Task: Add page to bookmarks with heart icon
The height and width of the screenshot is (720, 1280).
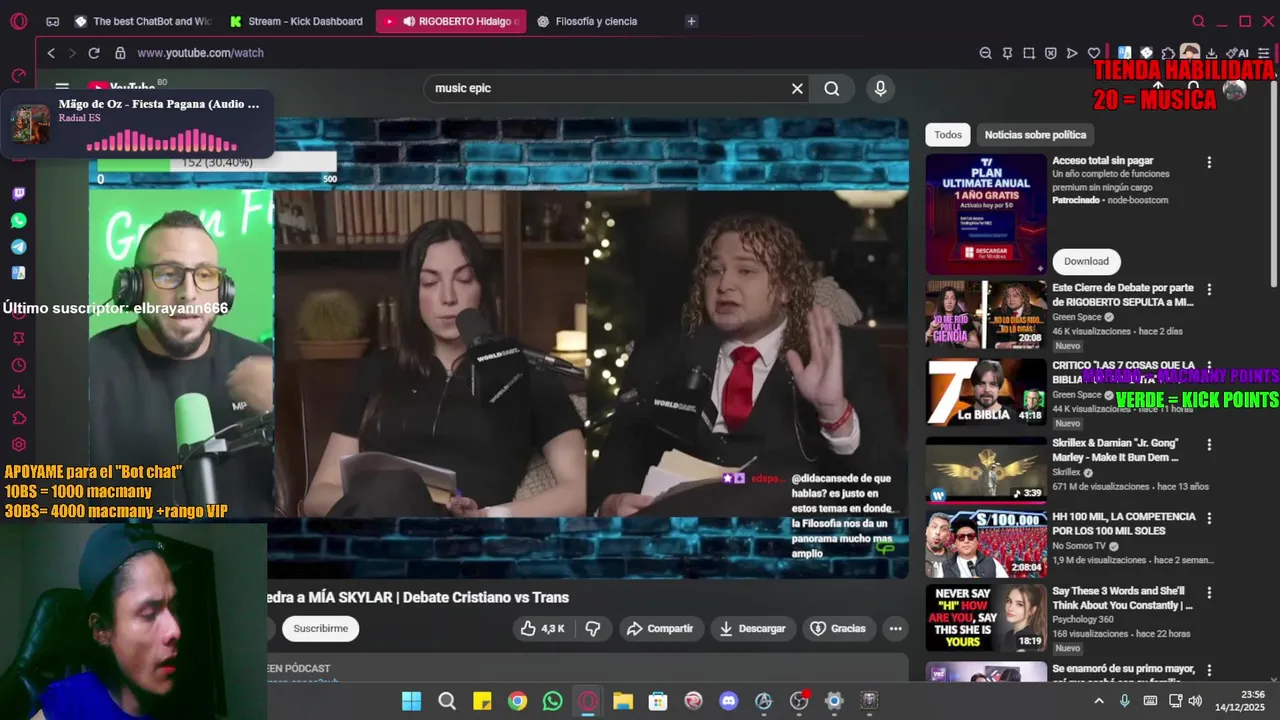Action: (1094, 53)
